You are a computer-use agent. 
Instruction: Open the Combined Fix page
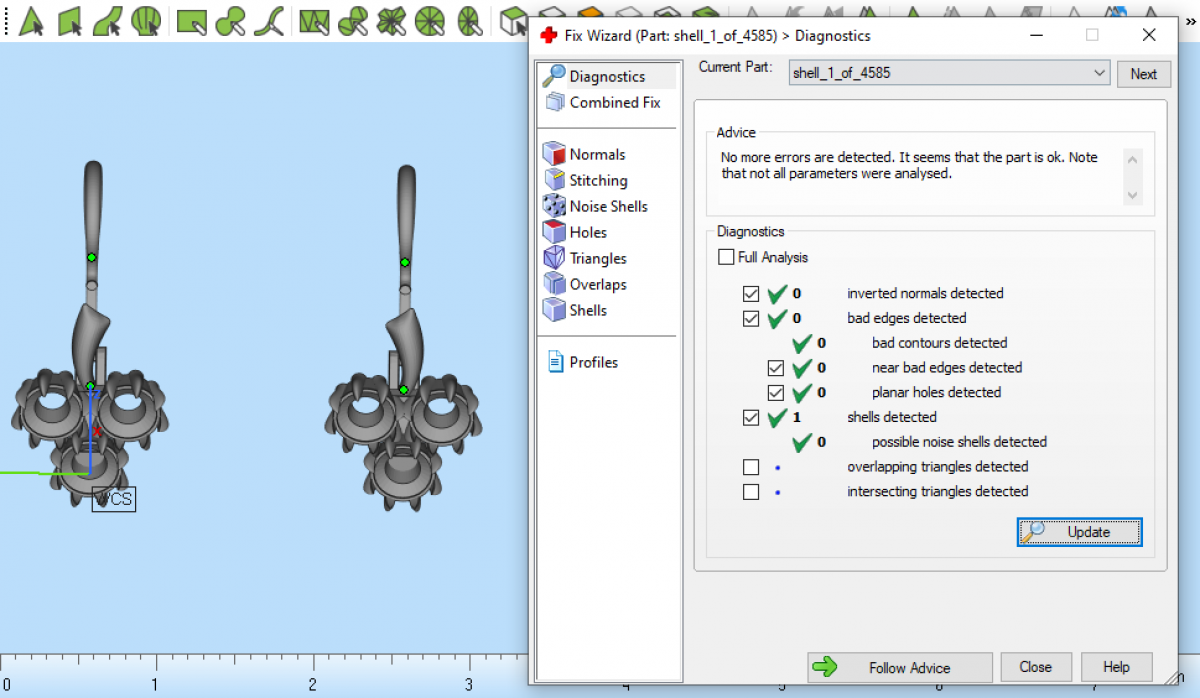614,103
